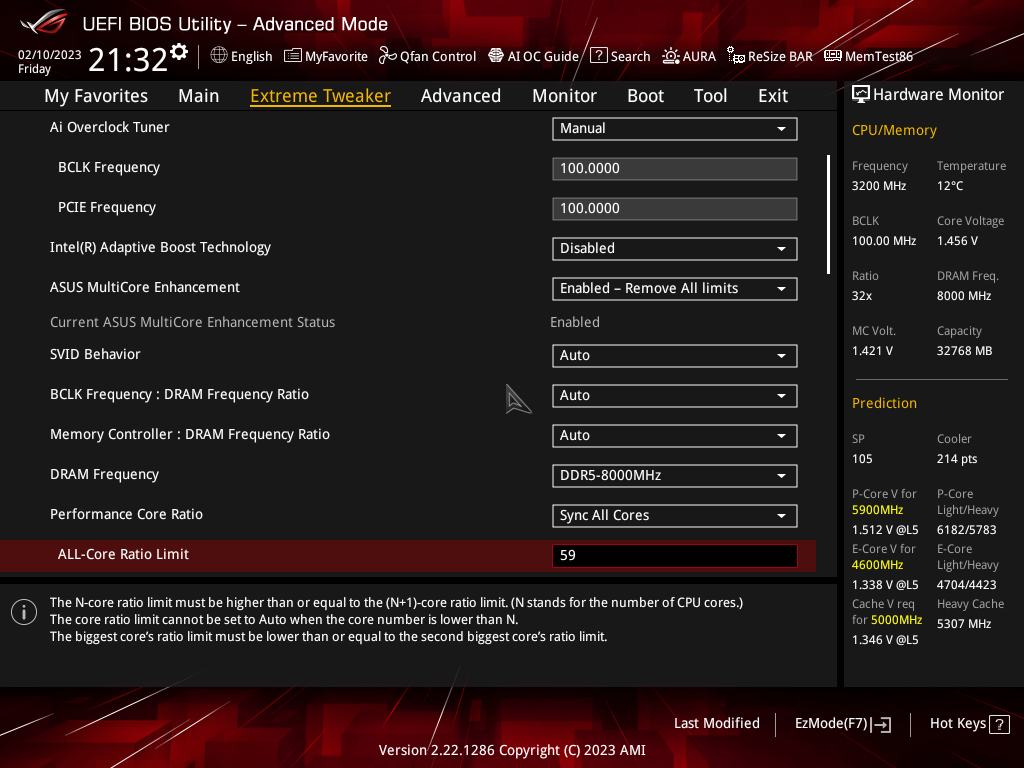Viewport: 1024px width, 768px height.
Task: Open AURA lighting icon
Action: 671,56
